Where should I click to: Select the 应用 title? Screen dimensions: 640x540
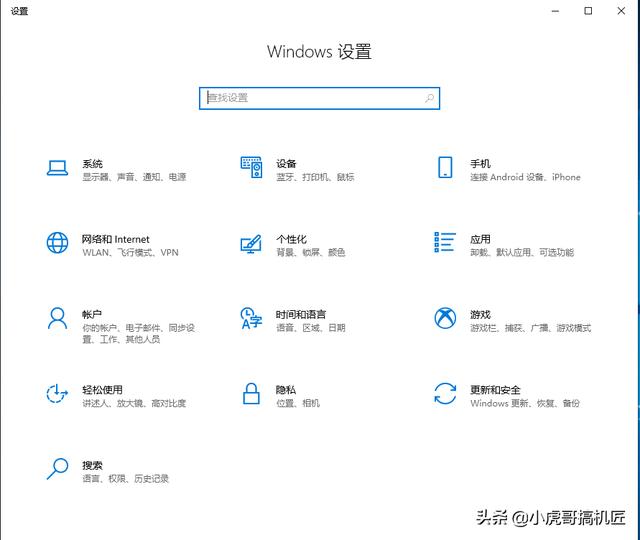coord(480,239)
